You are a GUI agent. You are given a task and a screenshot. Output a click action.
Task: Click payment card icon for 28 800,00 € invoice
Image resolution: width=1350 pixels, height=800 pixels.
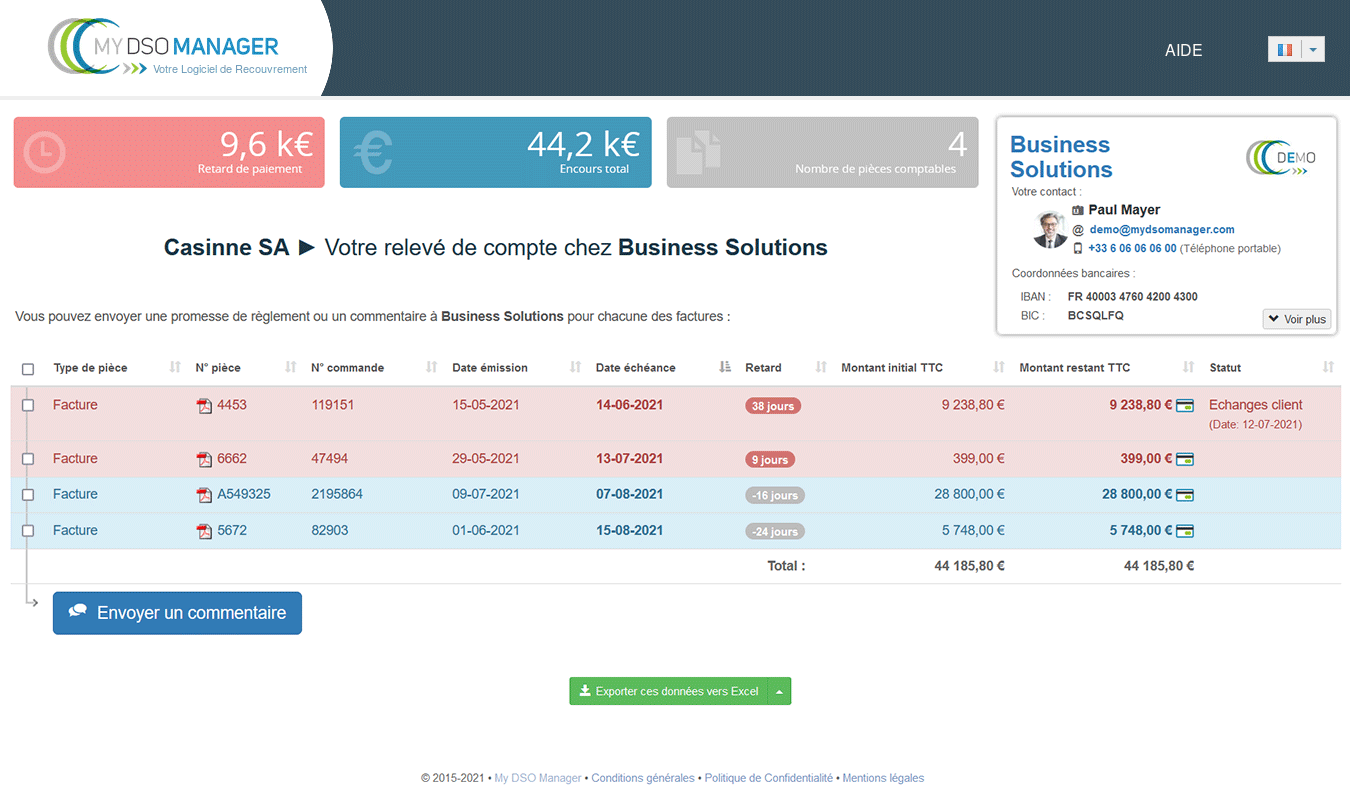[x=1185, y=495]
